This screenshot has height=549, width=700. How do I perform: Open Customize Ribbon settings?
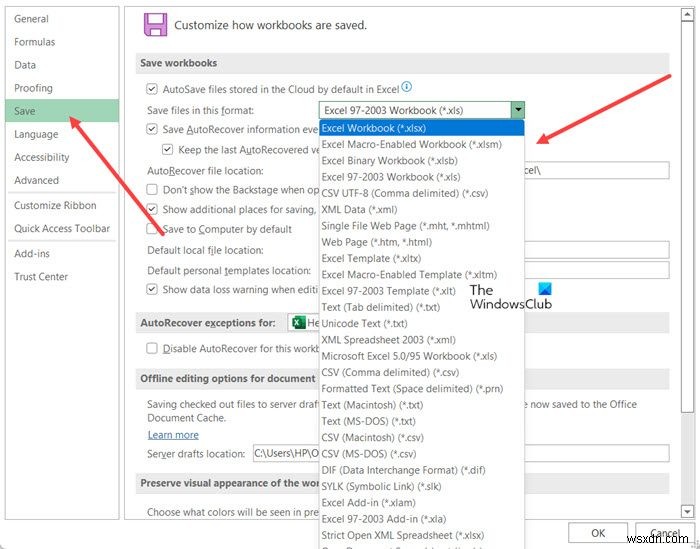pos(62,205)
